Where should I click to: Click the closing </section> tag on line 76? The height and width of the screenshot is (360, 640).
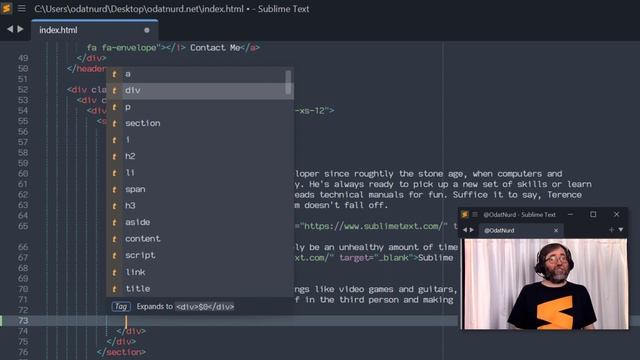[x=121, y=352]
